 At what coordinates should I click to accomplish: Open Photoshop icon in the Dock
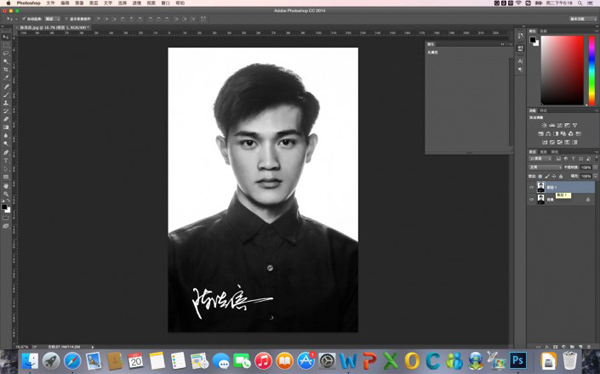[518, 361]
